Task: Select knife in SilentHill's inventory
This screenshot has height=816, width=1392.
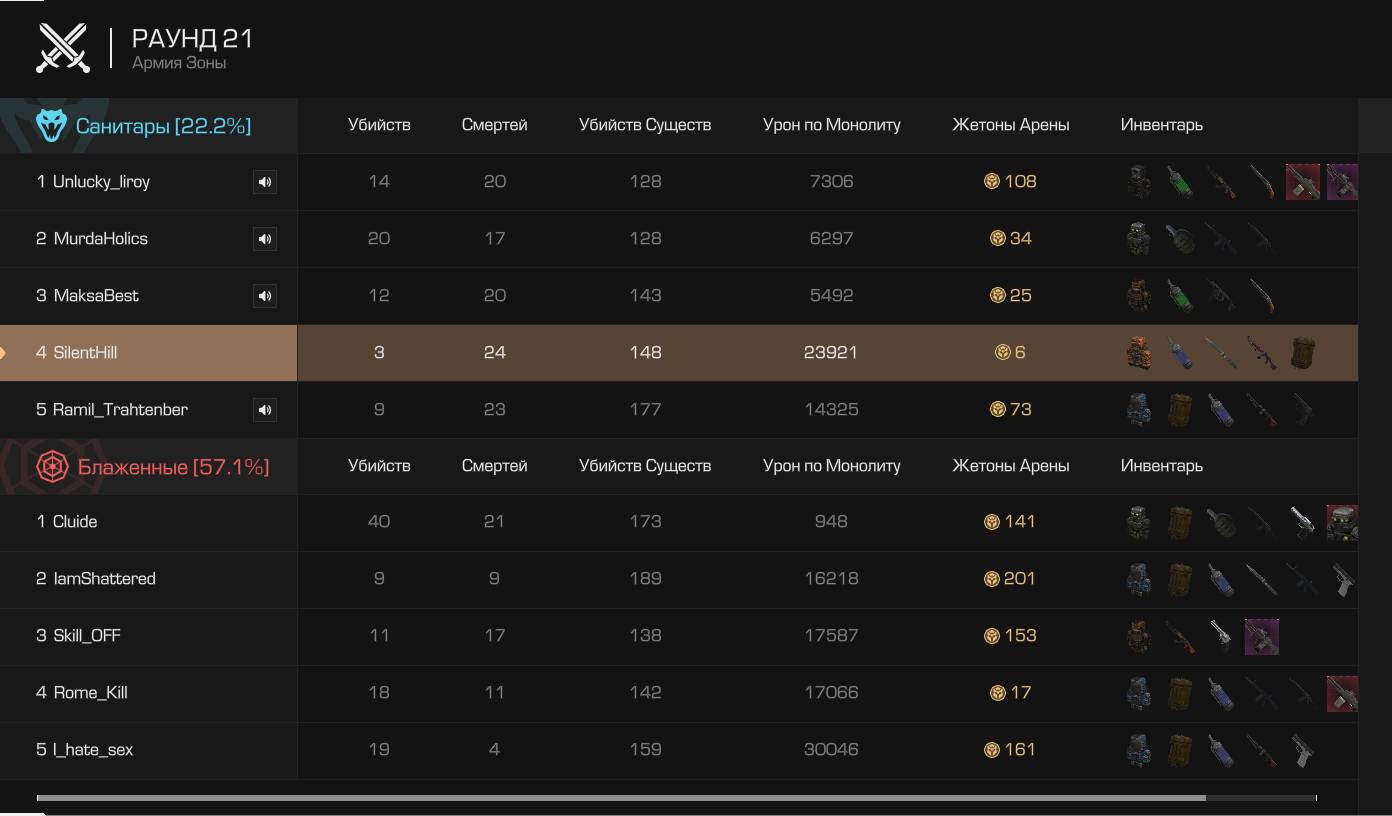Action: coord(1221,353)
